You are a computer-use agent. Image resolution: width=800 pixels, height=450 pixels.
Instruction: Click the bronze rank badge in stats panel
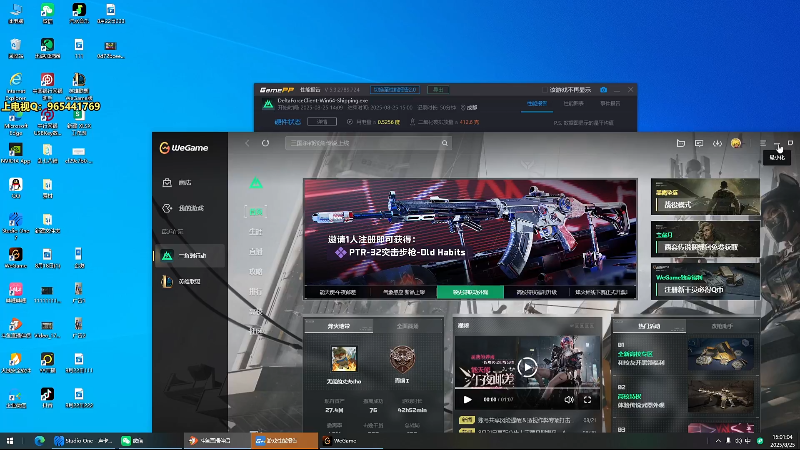(402, 359)
